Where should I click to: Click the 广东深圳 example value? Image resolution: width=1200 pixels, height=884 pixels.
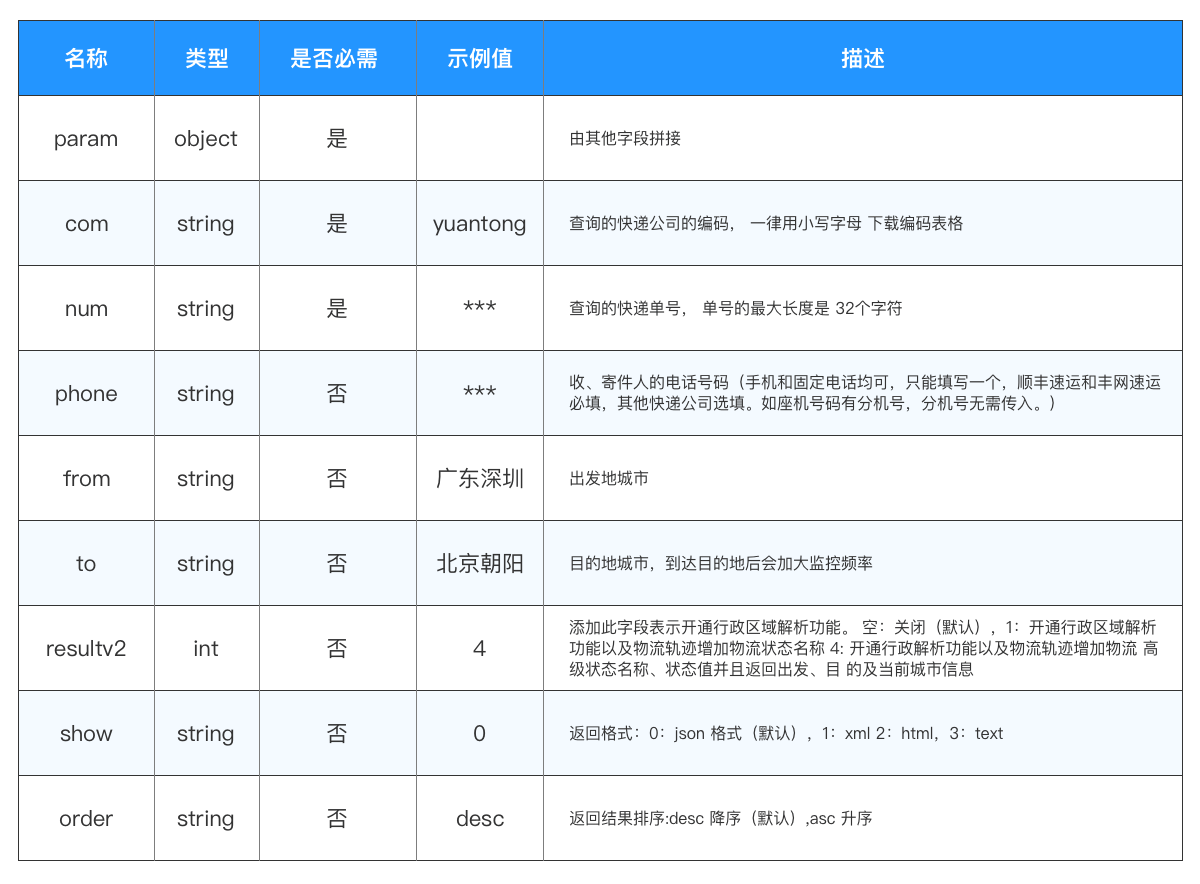(479, 479)
